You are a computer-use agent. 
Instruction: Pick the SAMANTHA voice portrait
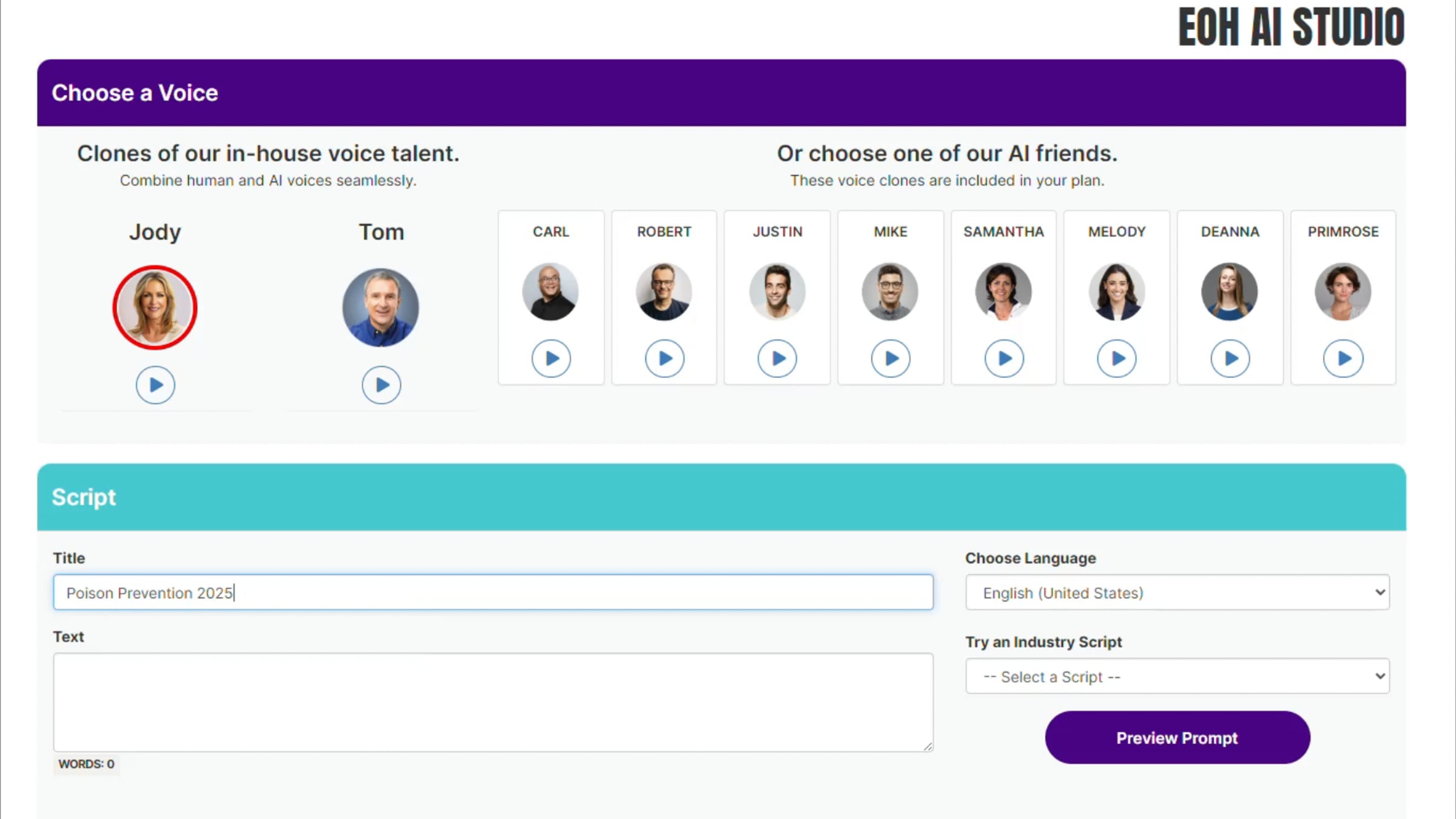[1004, 292]
